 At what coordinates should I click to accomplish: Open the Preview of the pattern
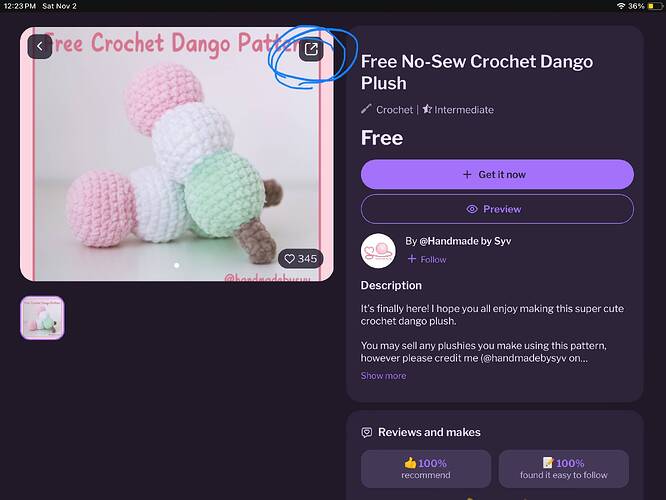coord(497,209)
